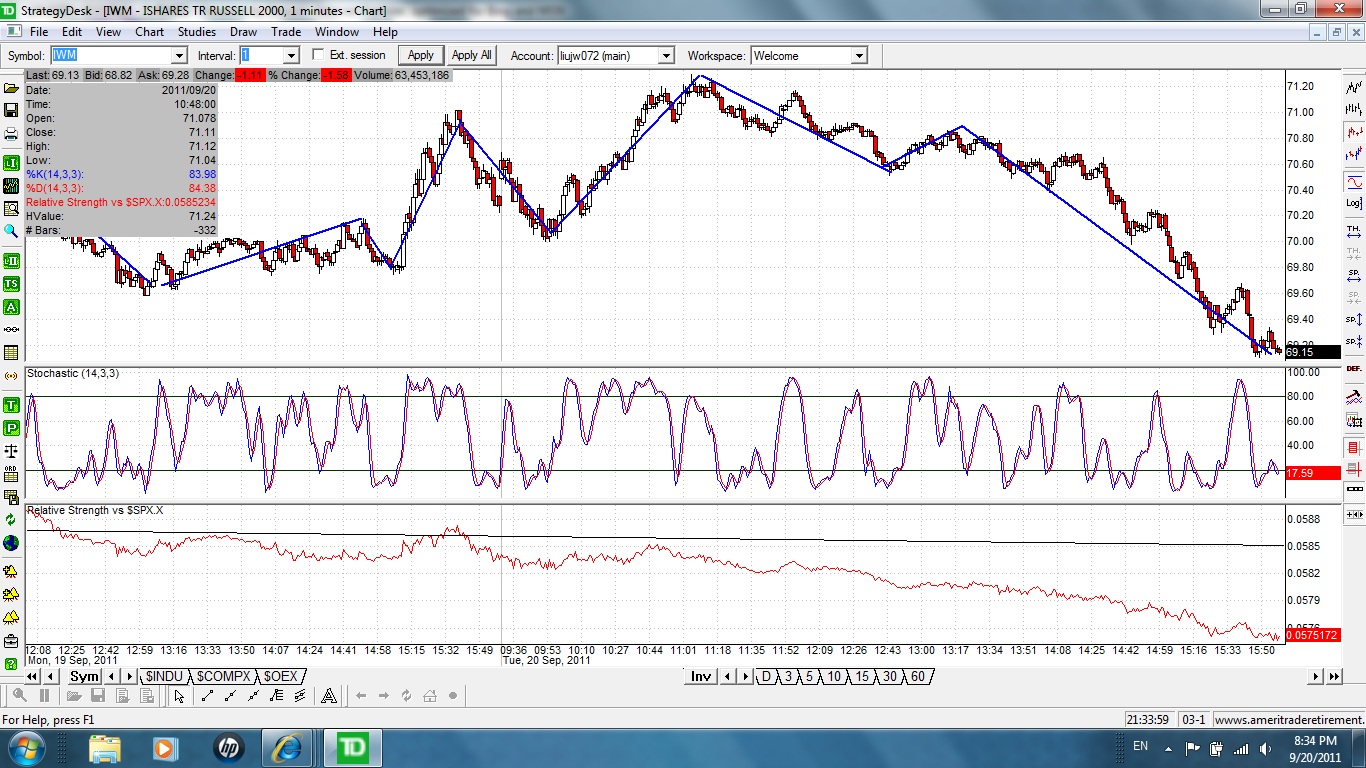Expand the Symbol dropdown arrow
The width and height of the screenshot is (1366, 768).
click(179, 56)
